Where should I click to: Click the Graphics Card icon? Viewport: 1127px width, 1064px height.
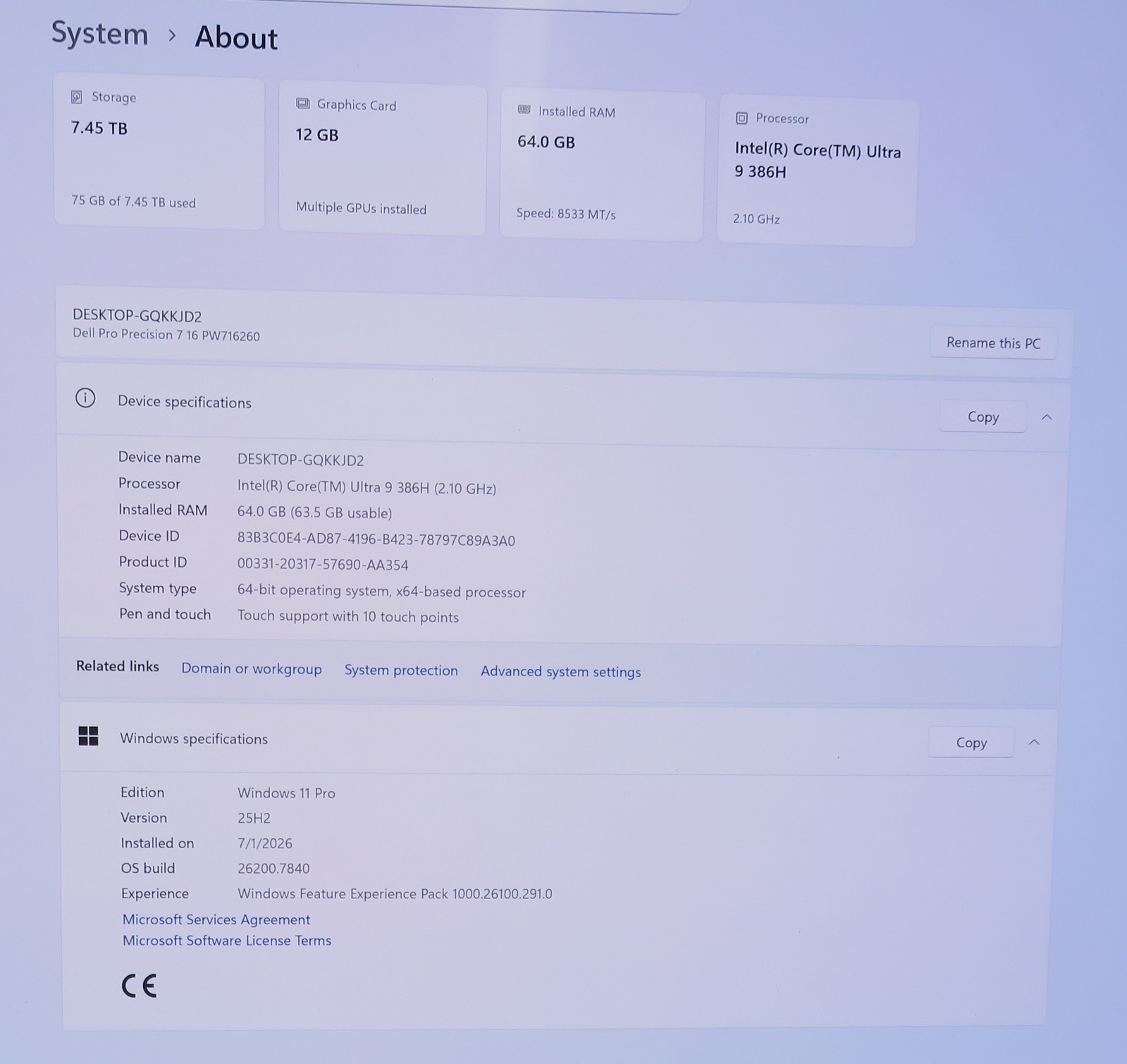point(302,104)
